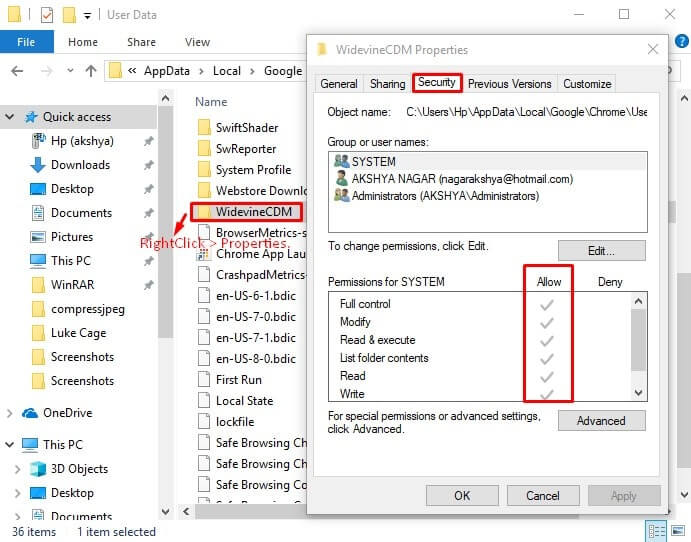The image size is (691, 542).
Task: Click the System Profile folder icon
Action: [x=204, y=170]
